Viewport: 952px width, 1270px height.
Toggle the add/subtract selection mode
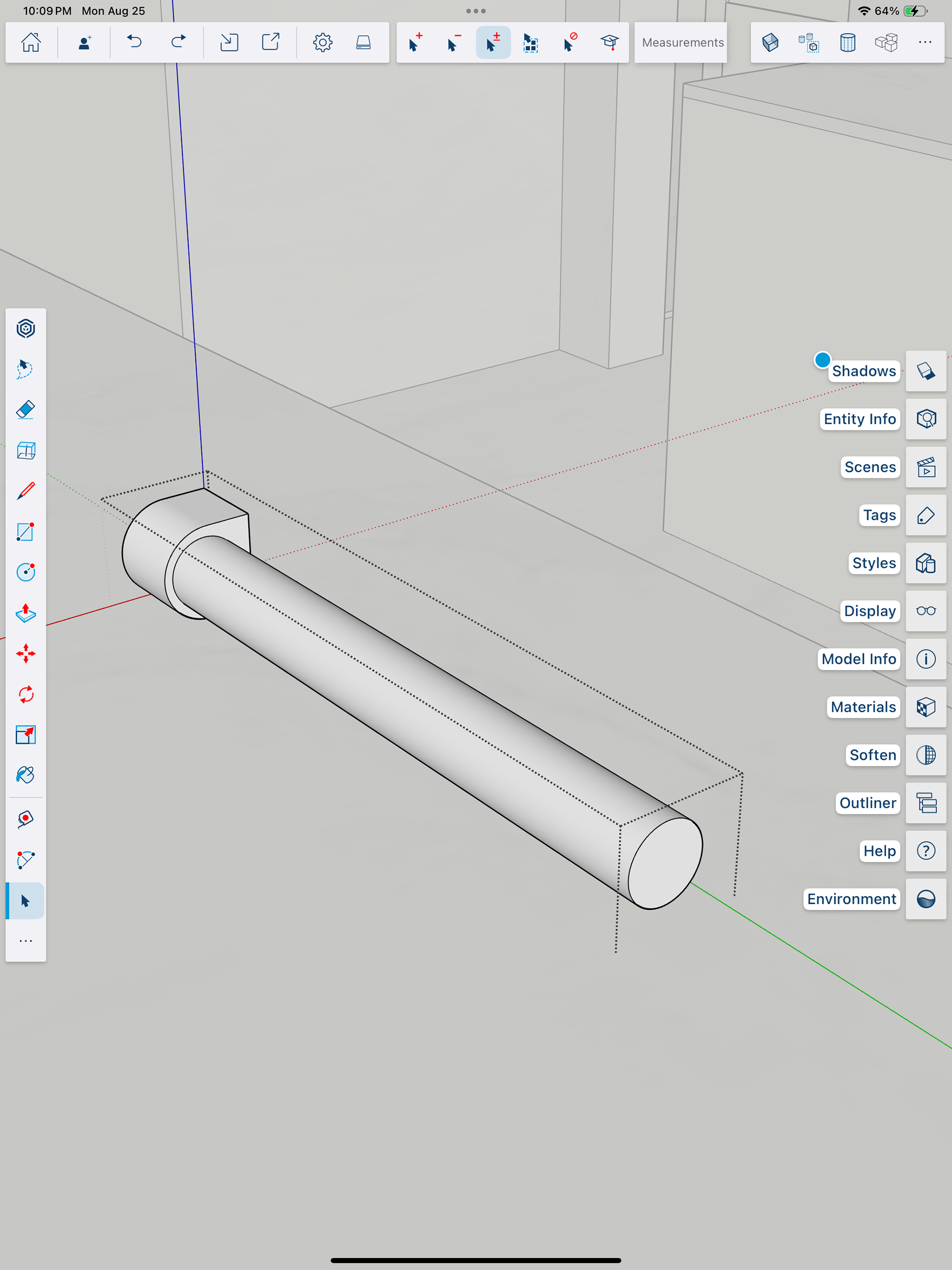point(493,43)
